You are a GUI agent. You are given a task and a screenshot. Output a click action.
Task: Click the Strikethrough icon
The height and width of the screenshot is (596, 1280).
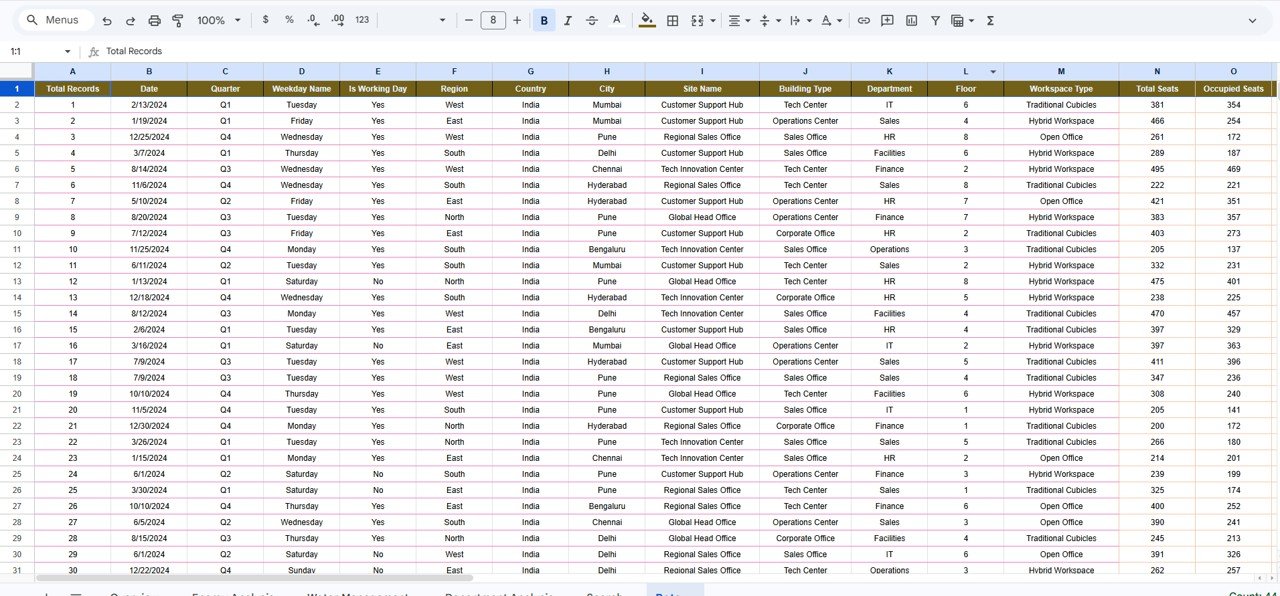[591, 20]
